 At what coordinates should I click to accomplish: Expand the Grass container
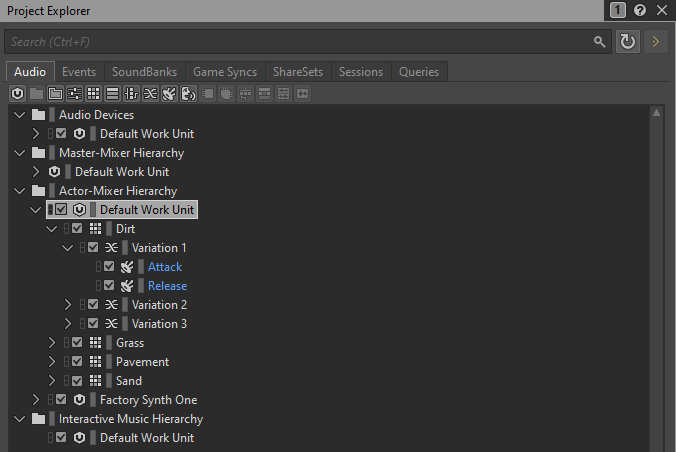52,343
